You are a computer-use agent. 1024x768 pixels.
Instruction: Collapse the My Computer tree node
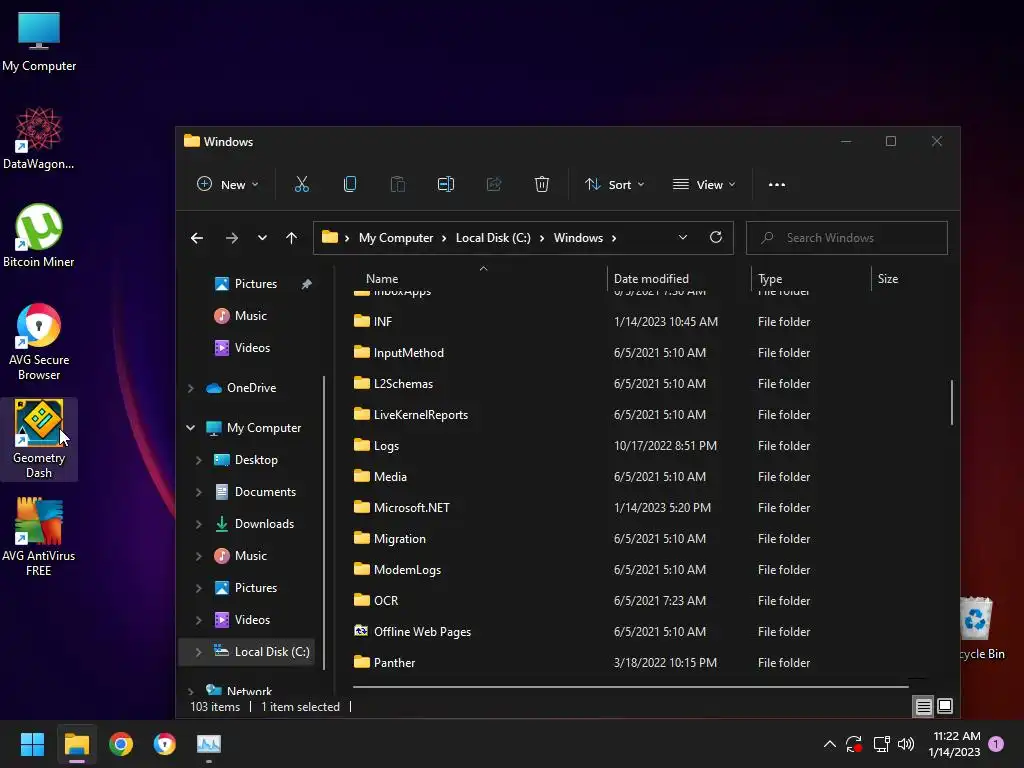191,428
